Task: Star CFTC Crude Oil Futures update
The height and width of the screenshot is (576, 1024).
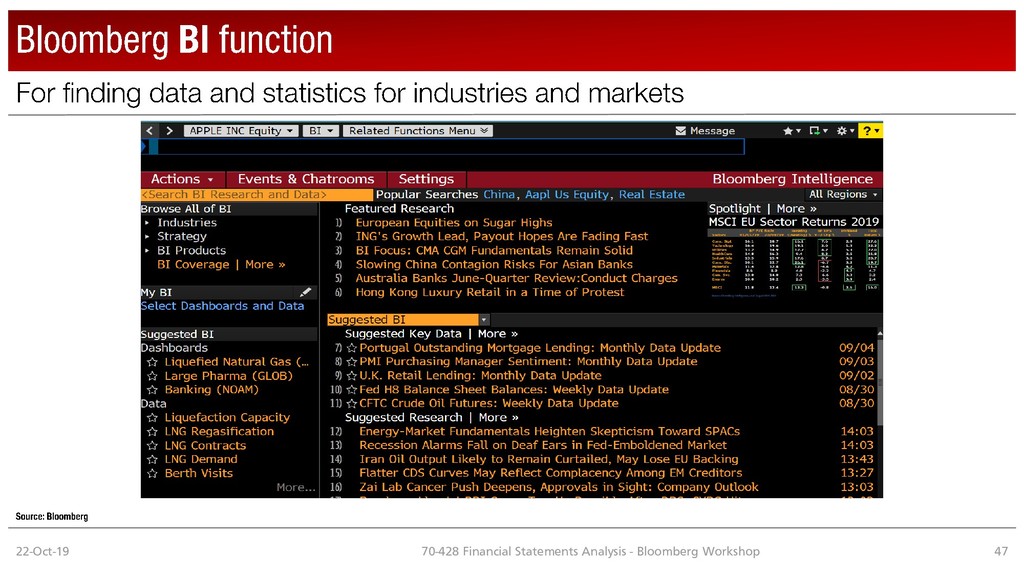Action: tap(351, 404)
